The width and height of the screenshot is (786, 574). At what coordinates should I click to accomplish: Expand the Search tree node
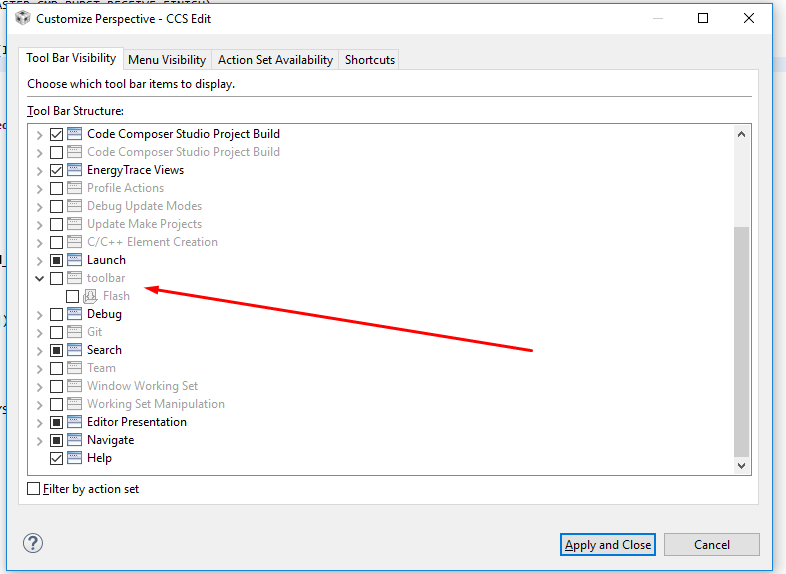click(40, 350)
